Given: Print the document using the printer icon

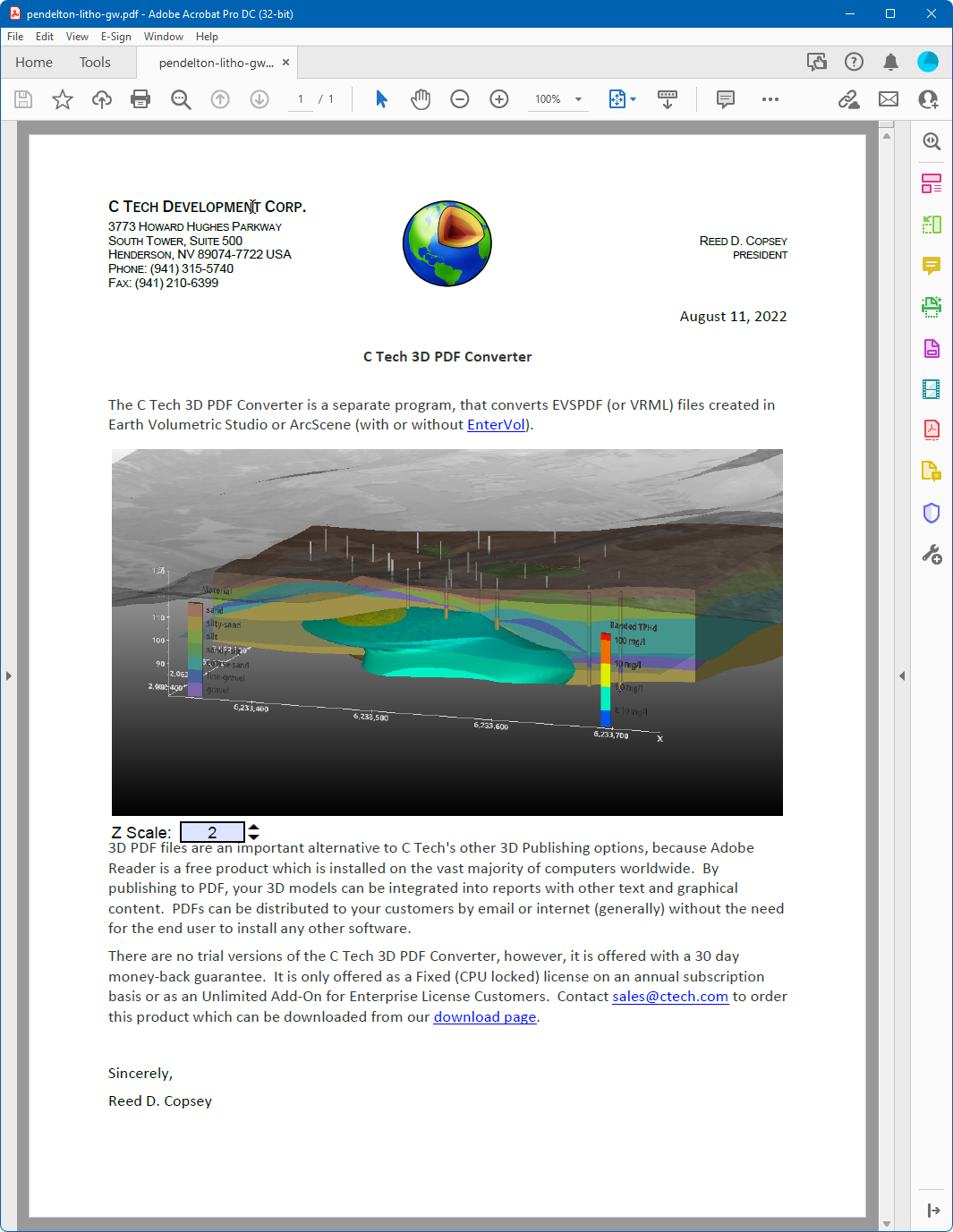Looking at the screenshot, I should tap(140, 99).
